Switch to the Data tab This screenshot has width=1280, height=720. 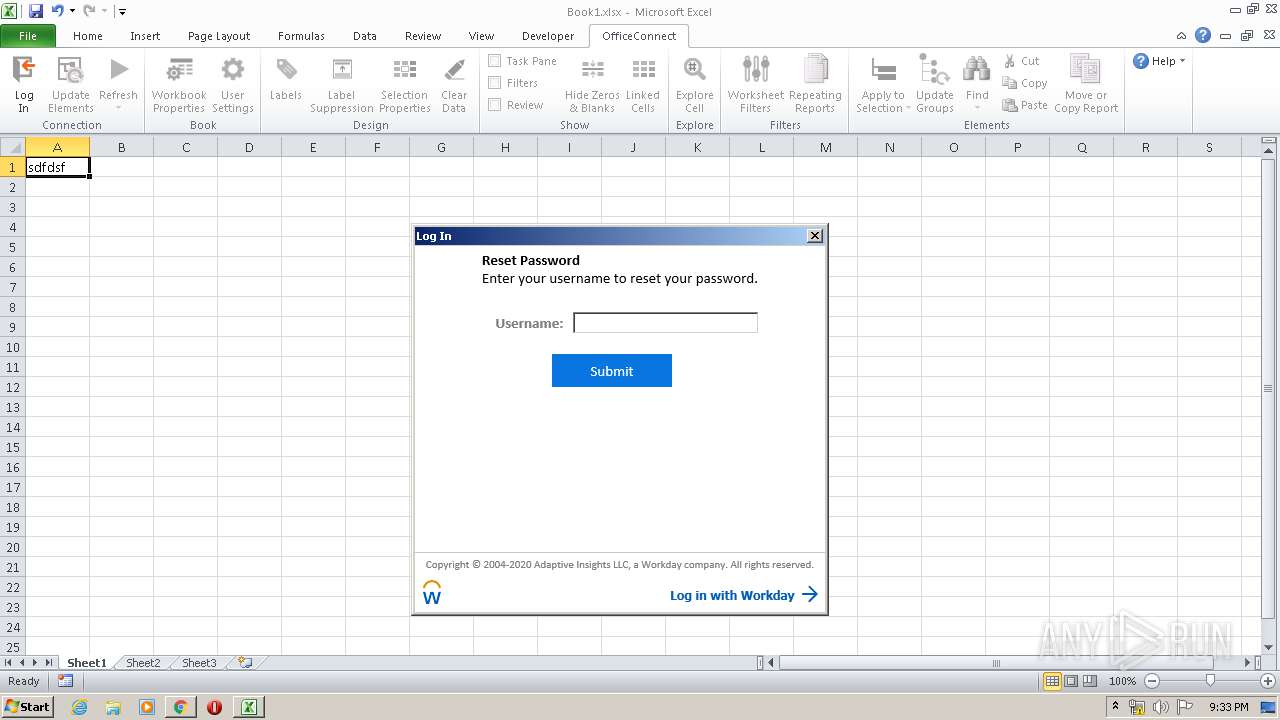pyautogui.click(x=365, y=36)
